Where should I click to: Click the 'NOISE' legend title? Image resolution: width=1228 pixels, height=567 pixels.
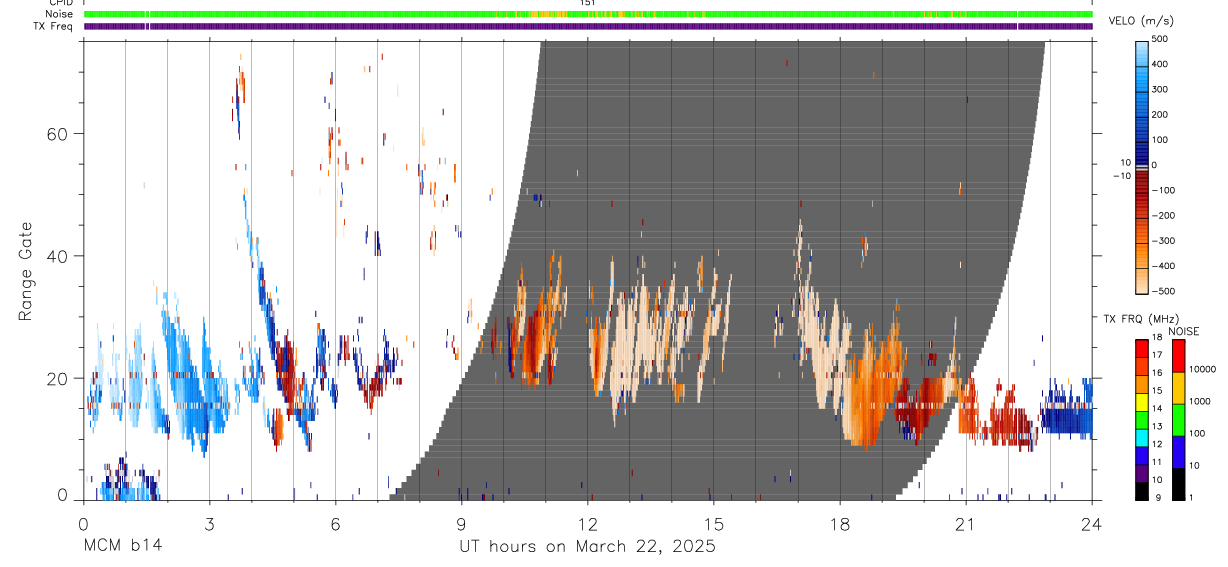1183,331
